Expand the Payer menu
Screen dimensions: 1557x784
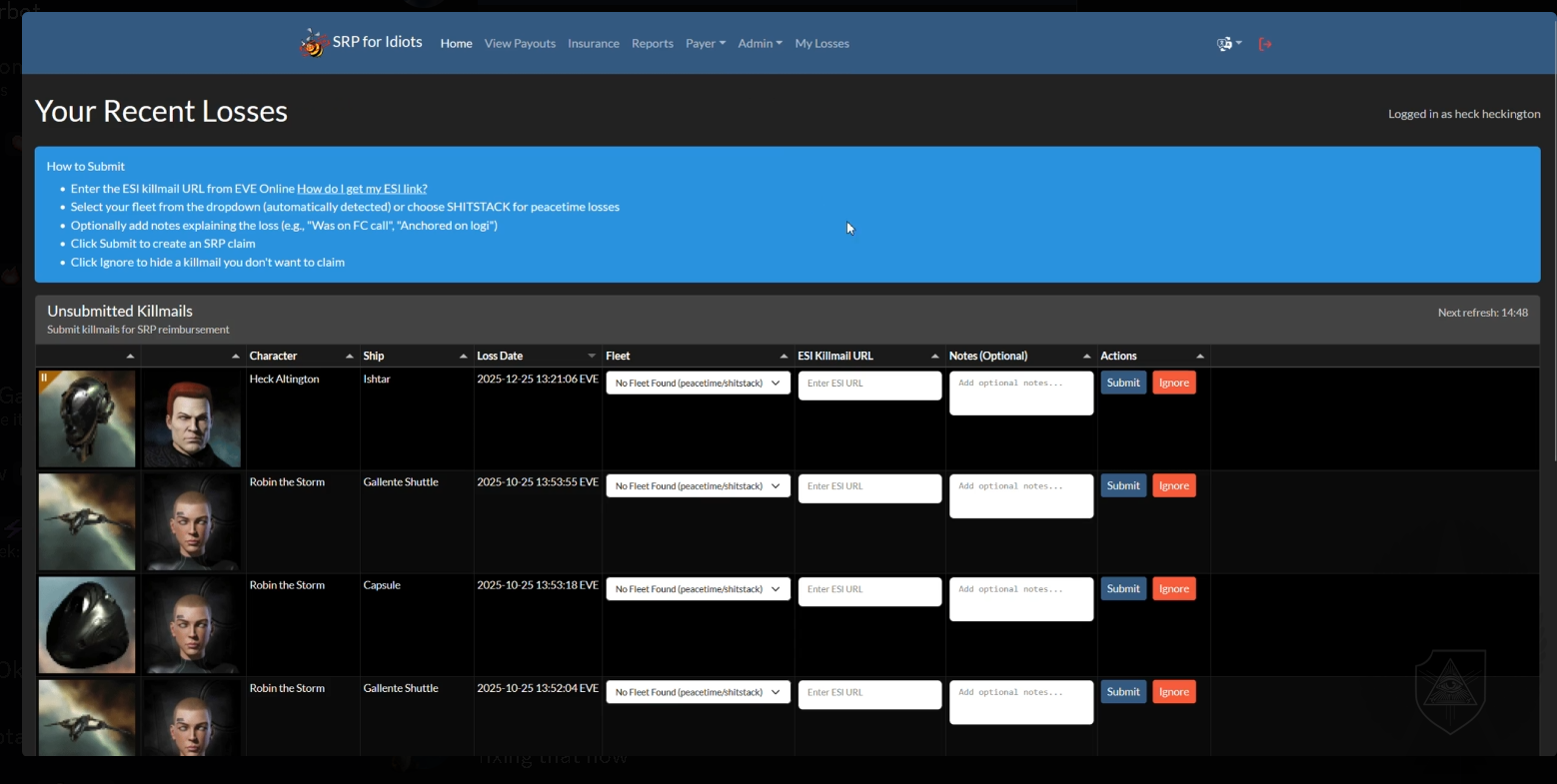[x=706, y=44]
